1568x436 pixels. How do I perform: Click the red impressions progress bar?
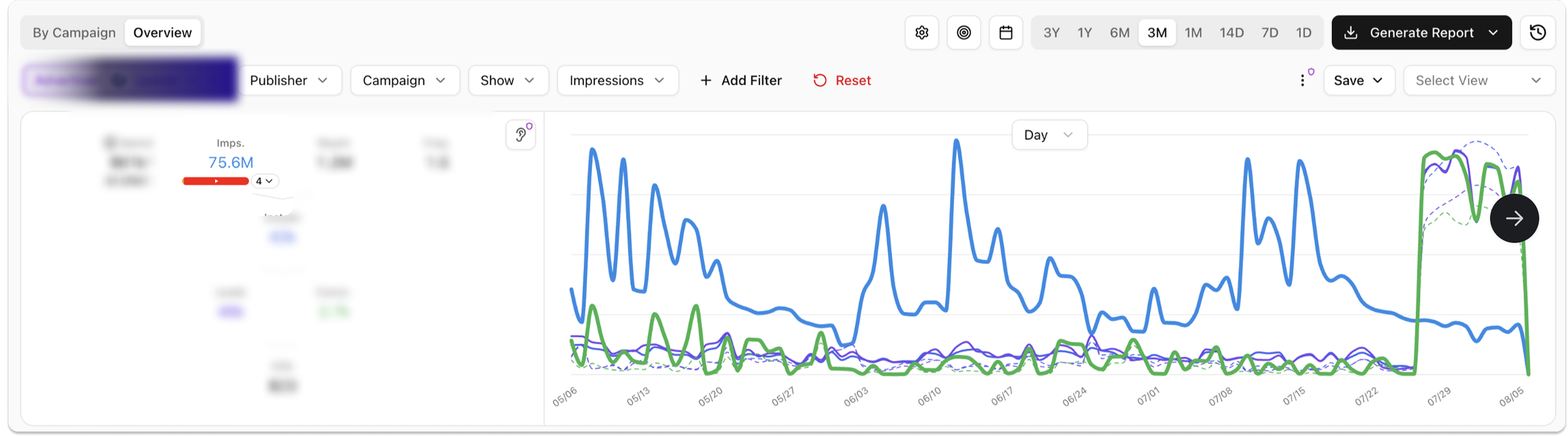click(x=216, y=181)
